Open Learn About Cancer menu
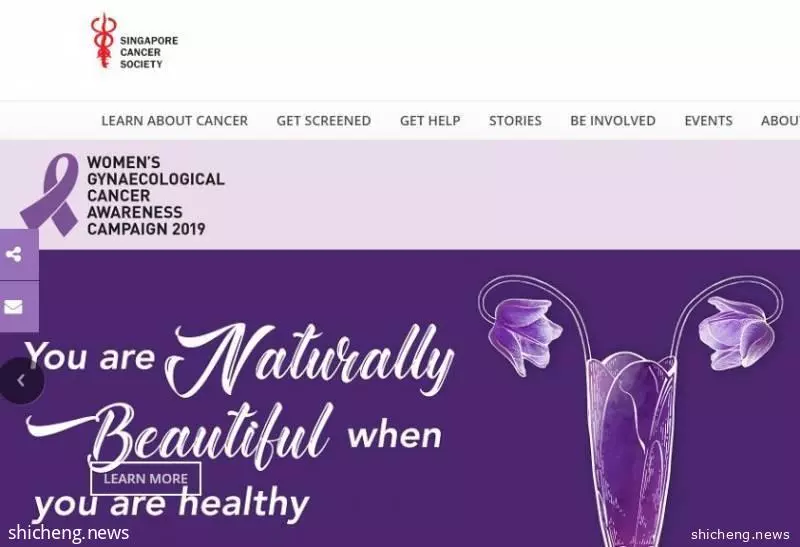 (174, 121)
